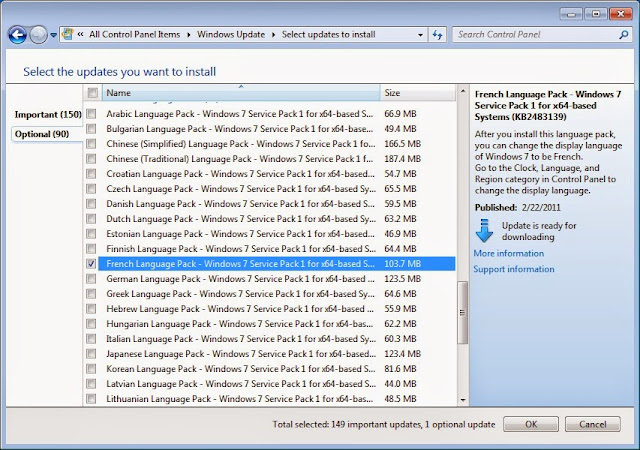Click the update list scrollbar thumb
The image size is (640, 450).
462,313
